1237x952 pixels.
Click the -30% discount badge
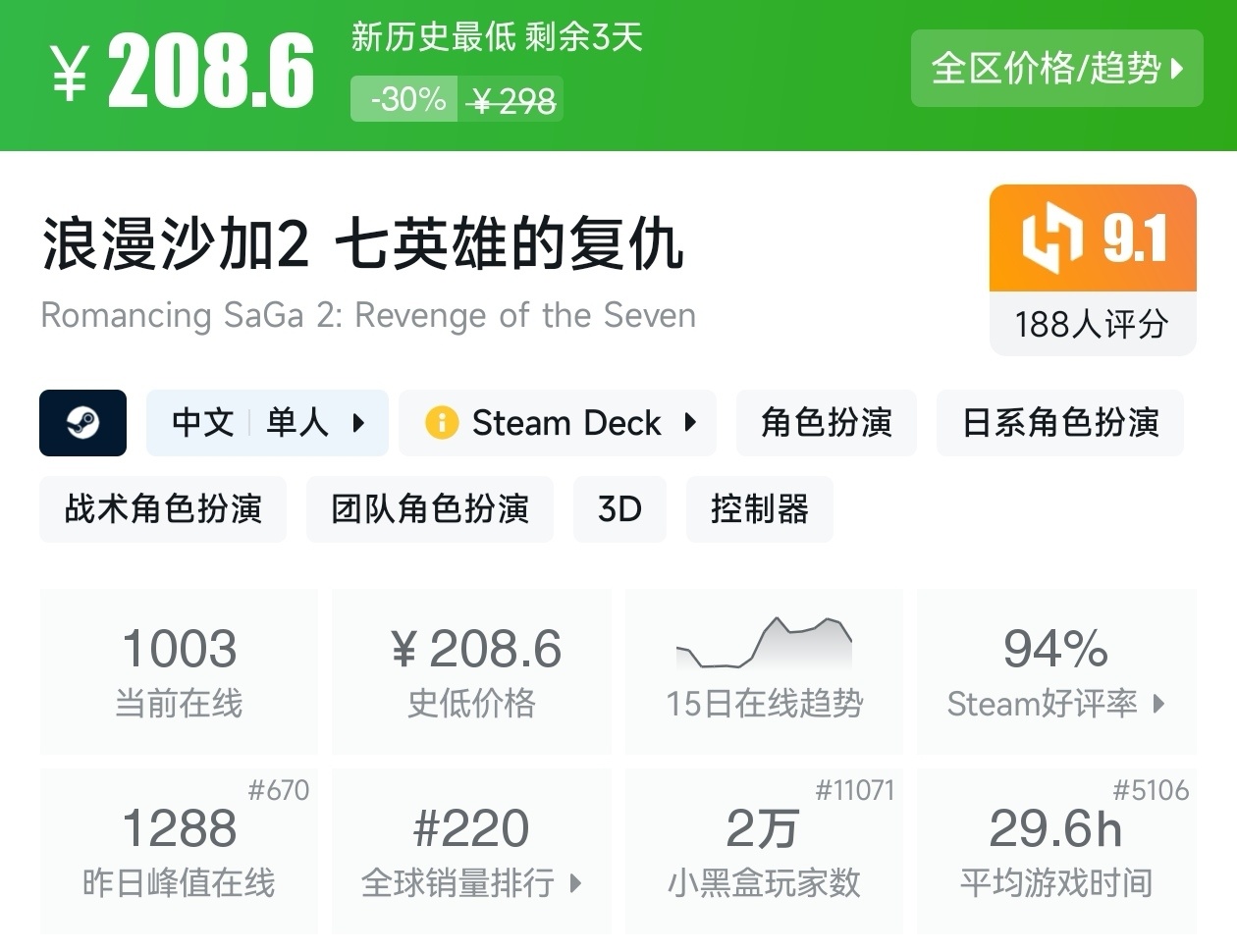coord(404,99)
